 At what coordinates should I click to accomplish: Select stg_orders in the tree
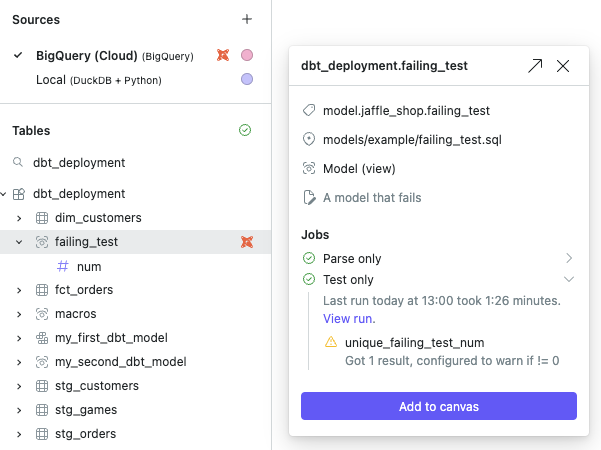(85, 434)
